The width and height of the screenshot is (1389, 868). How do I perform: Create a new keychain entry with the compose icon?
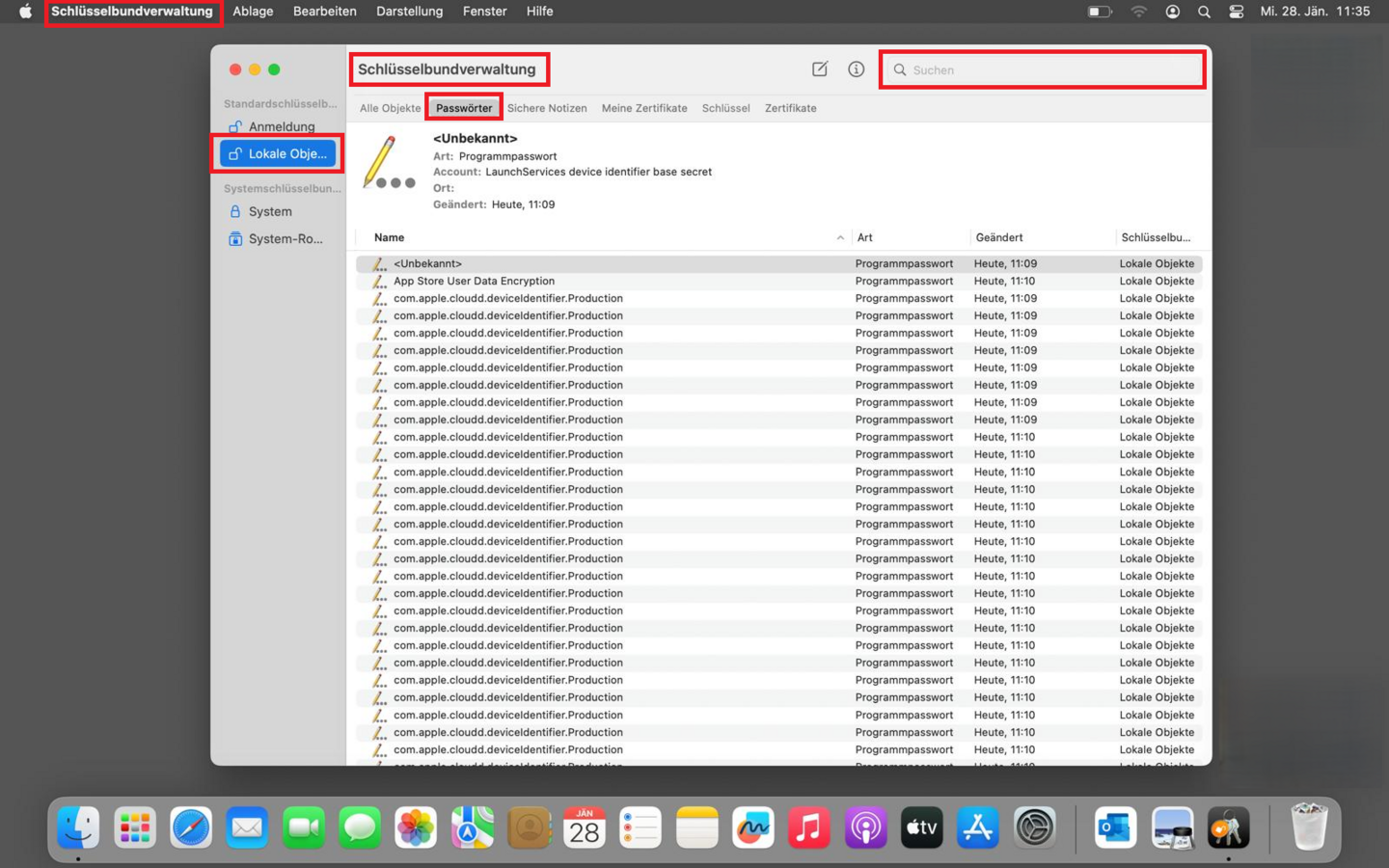pyautogui.click(x=819, y=68)
